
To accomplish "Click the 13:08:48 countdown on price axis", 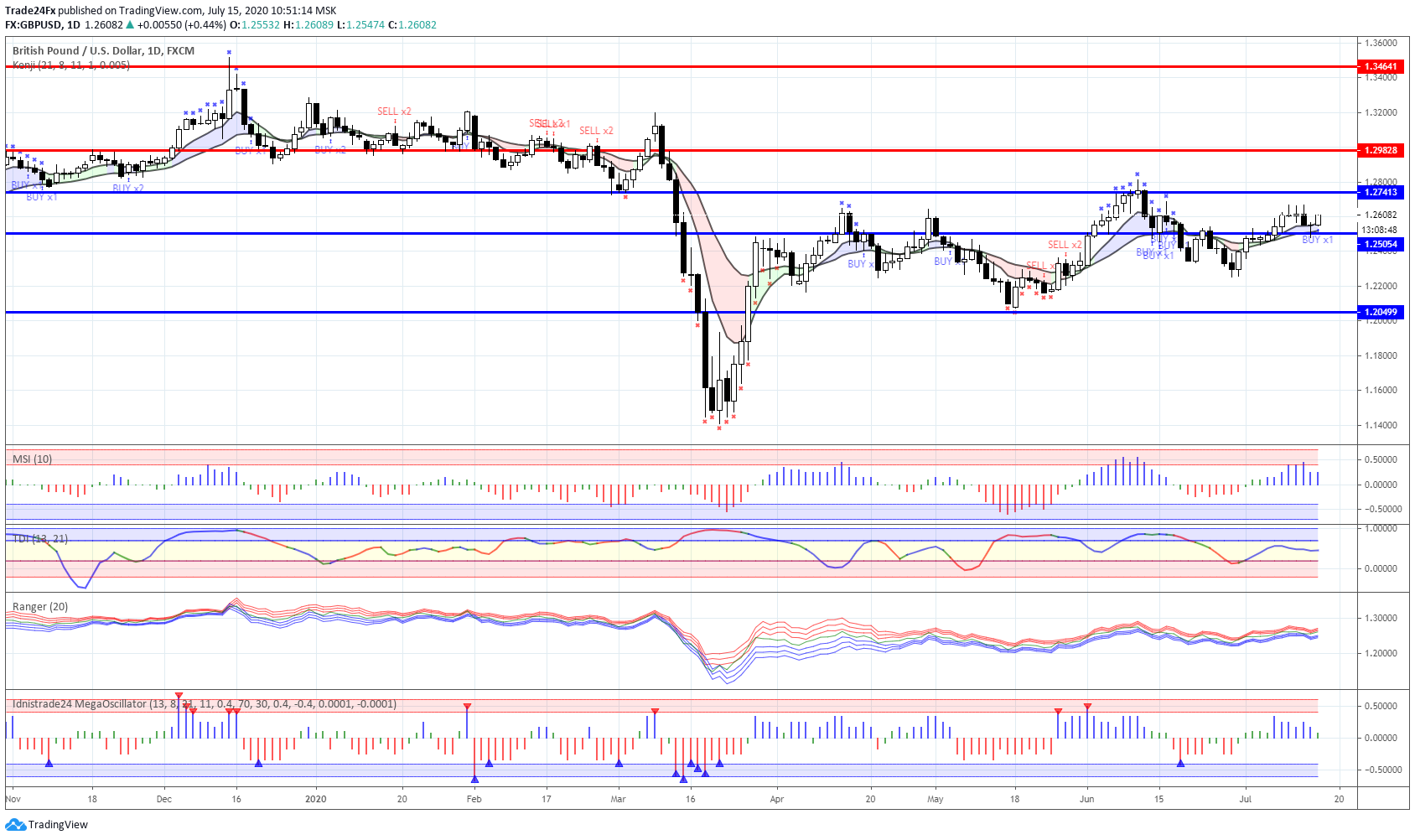I will point(1379,230).
